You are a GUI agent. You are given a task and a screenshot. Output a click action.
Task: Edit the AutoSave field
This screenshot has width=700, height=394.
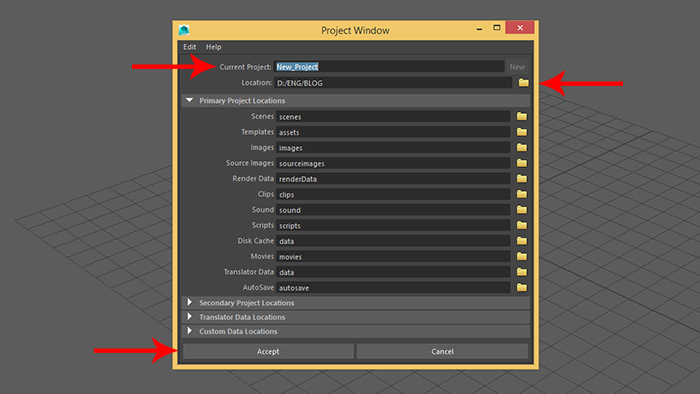pyautogui.click(x=393, y=287)
